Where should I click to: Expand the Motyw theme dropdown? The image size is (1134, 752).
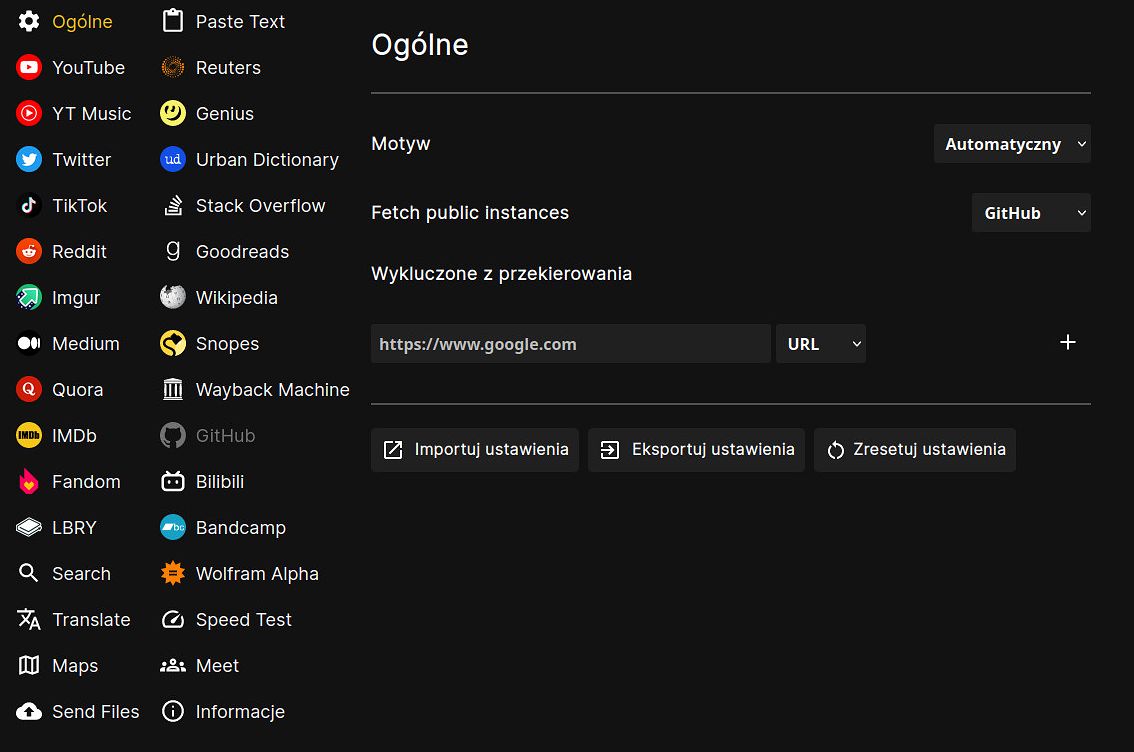point(1012,144)
